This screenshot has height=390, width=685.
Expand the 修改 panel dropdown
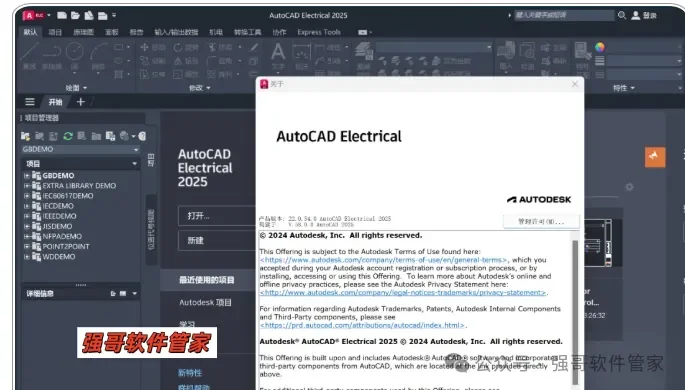point(200,88)
